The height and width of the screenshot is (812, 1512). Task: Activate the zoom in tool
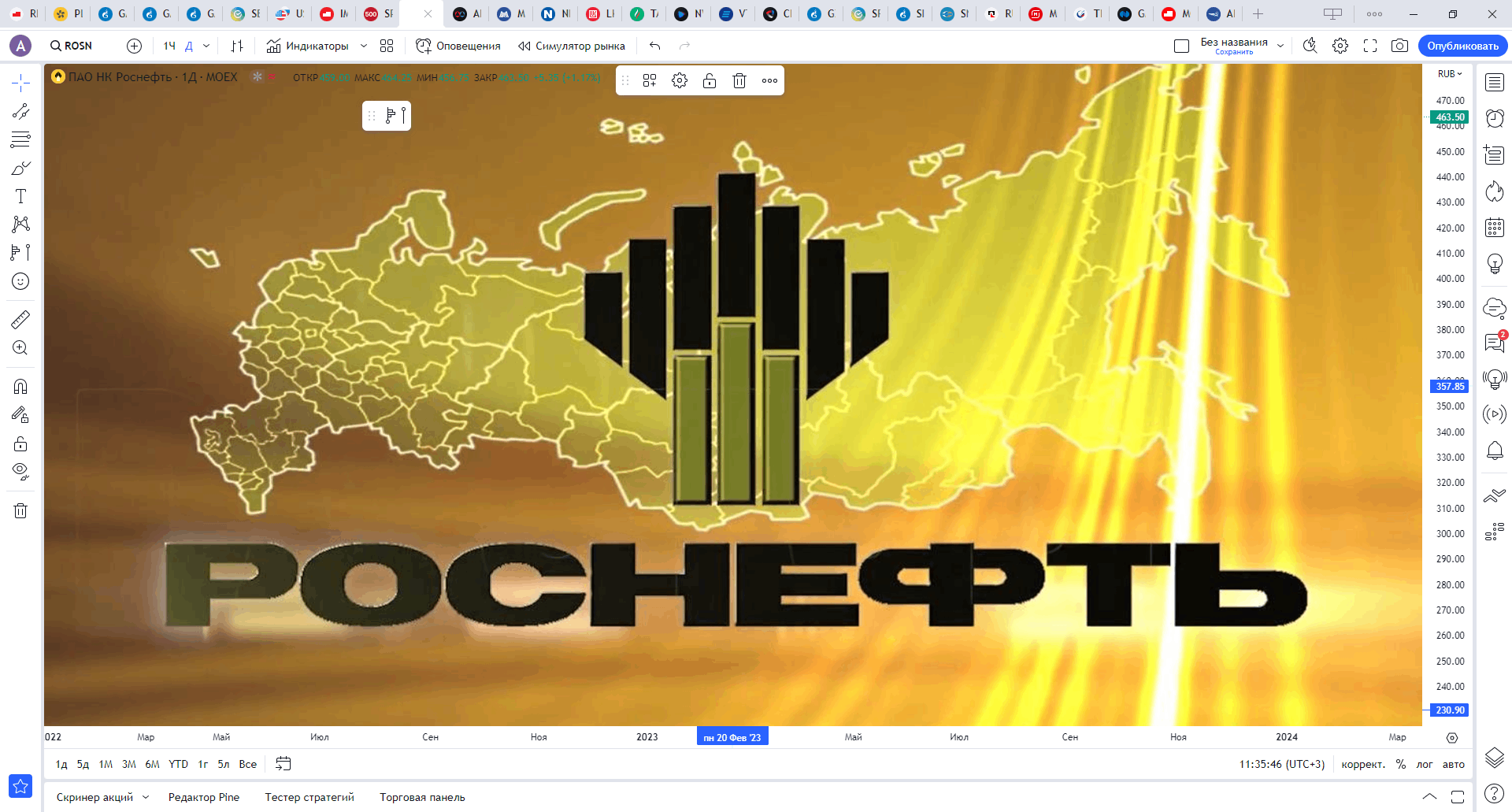pyautogui.click(x=20, y=347)
